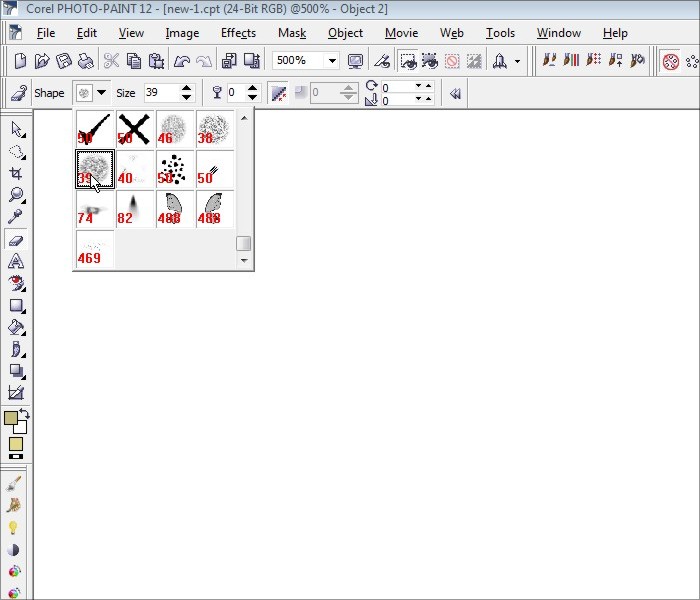Select the Eraser tool in the toolbox
The width and height of the screenshot is (700, 600).
(16, 240)
